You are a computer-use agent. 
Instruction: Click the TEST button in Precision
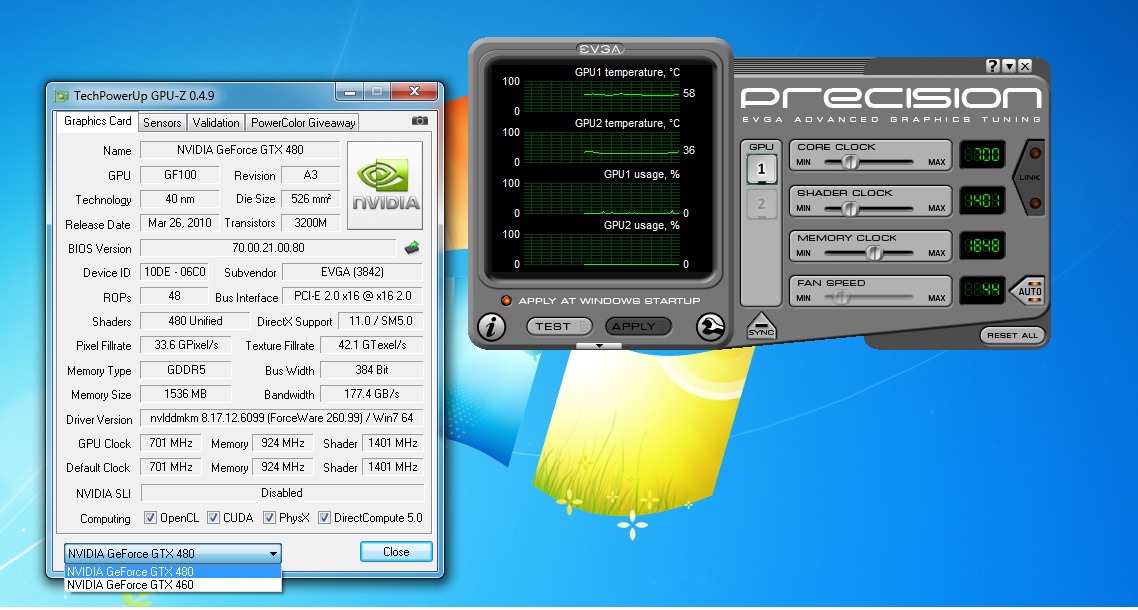pos(559,327)
